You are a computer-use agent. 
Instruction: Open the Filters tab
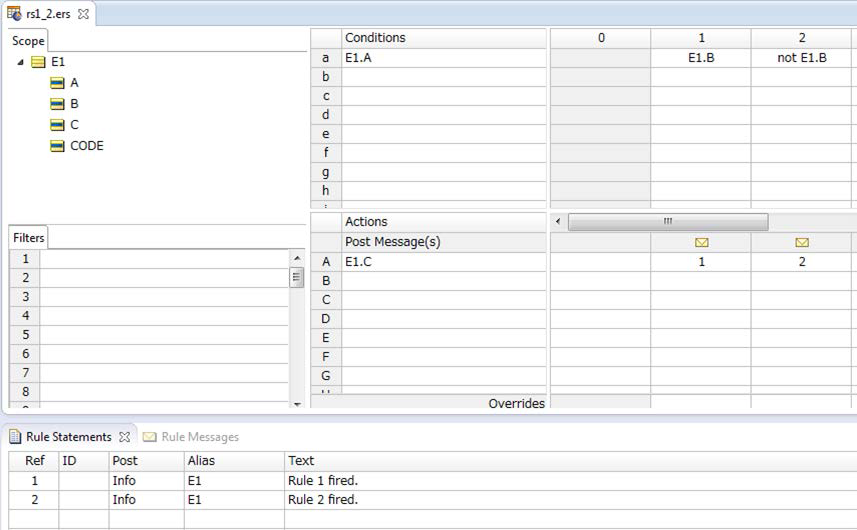pyautogui.click(x=28, y=238)
